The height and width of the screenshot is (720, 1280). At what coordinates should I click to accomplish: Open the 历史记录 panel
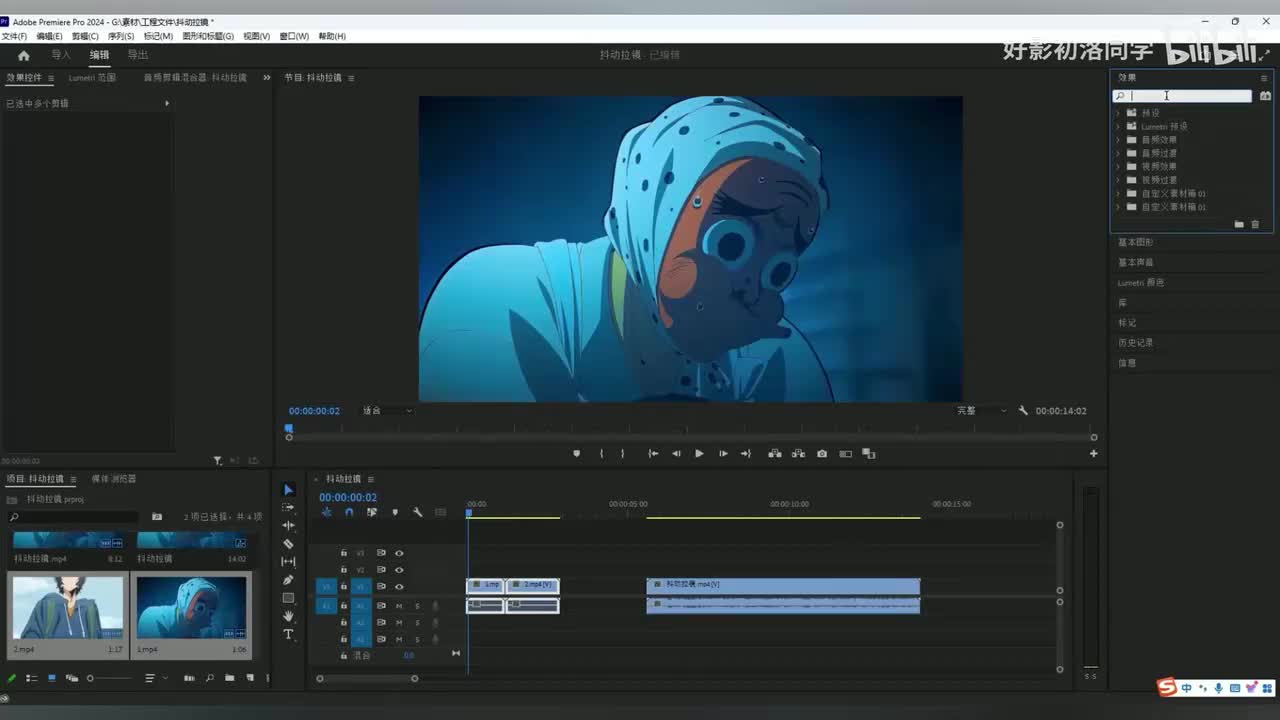click(1135, 343)
